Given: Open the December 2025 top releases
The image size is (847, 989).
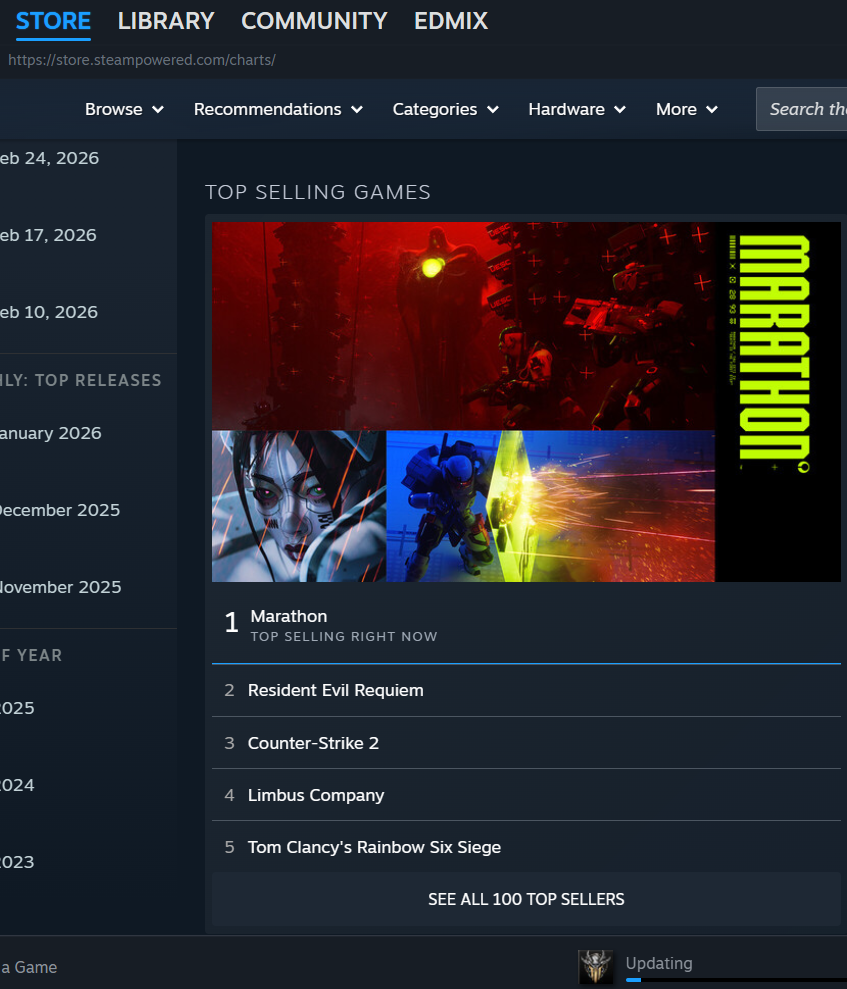Looking at the screenshot, I should pos(60,510).
